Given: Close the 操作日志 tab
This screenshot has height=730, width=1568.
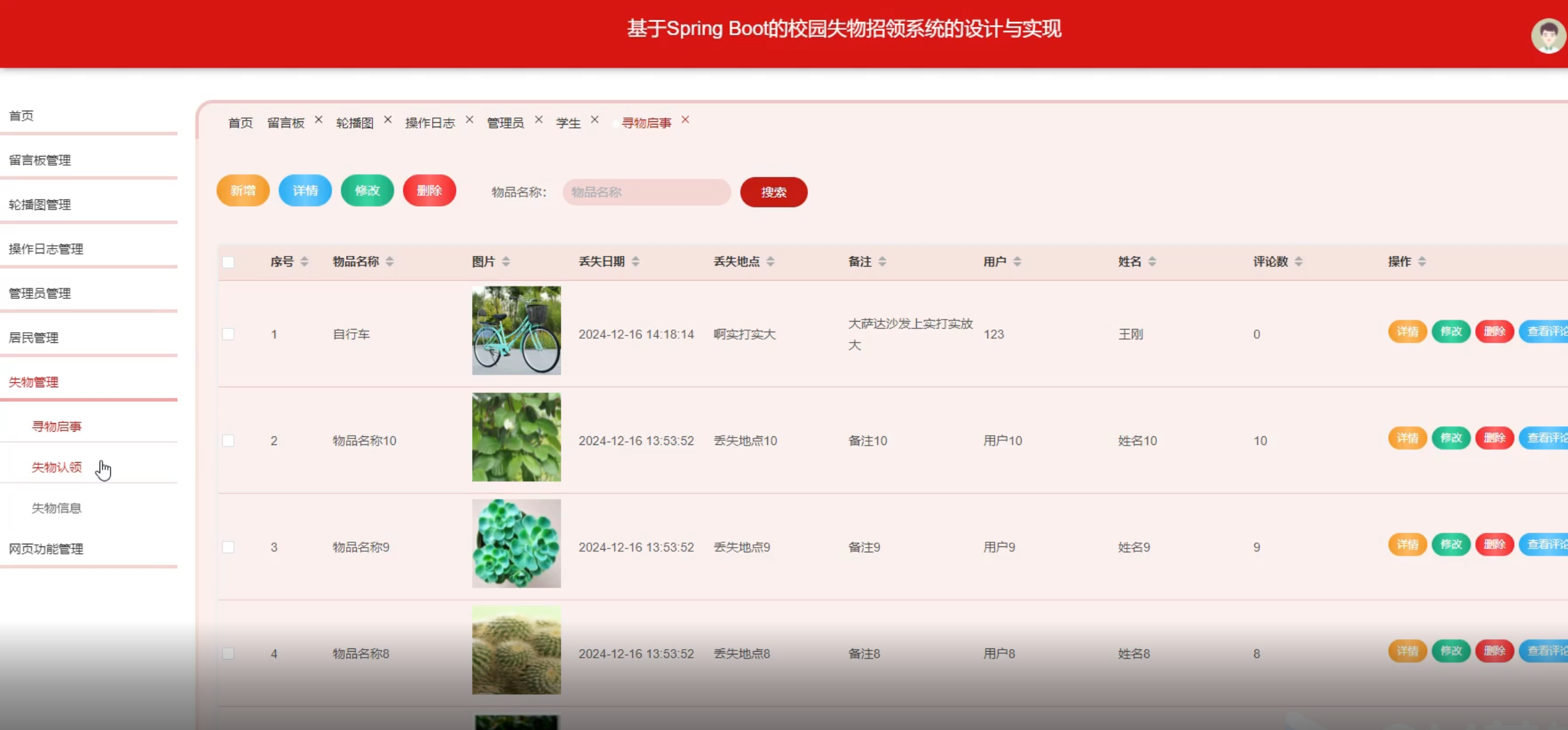Looking at the screenshot, I should pos(469,120).
